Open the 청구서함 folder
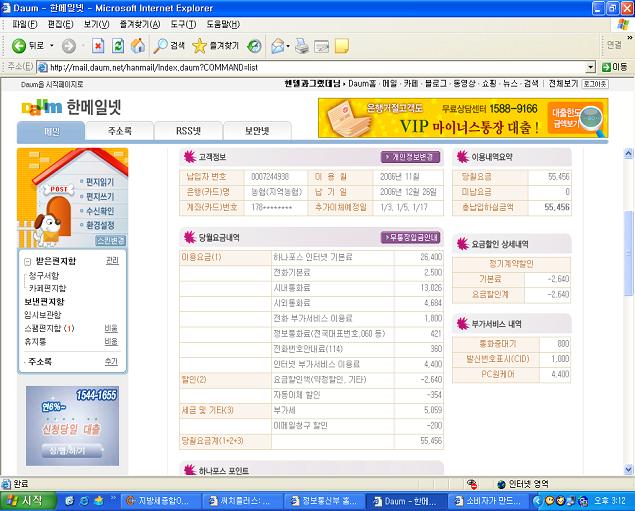The image size is (635, 511). pyautogui.click(x=44, y=276)
